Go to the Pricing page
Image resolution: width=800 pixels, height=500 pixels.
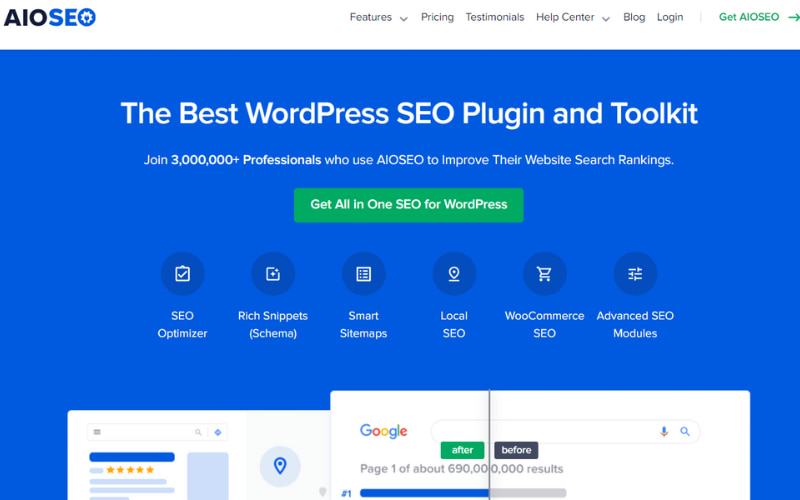(437, 17)
